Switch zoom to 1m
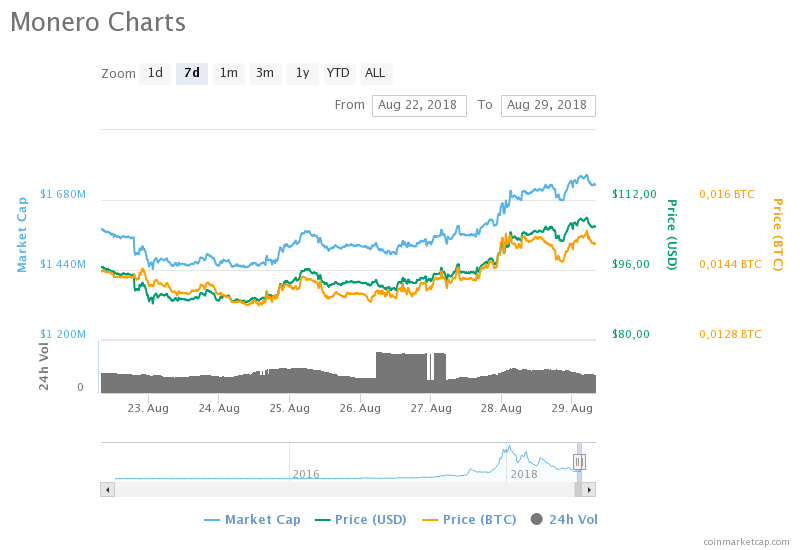800x550 pixels. [x=229, y=73]
